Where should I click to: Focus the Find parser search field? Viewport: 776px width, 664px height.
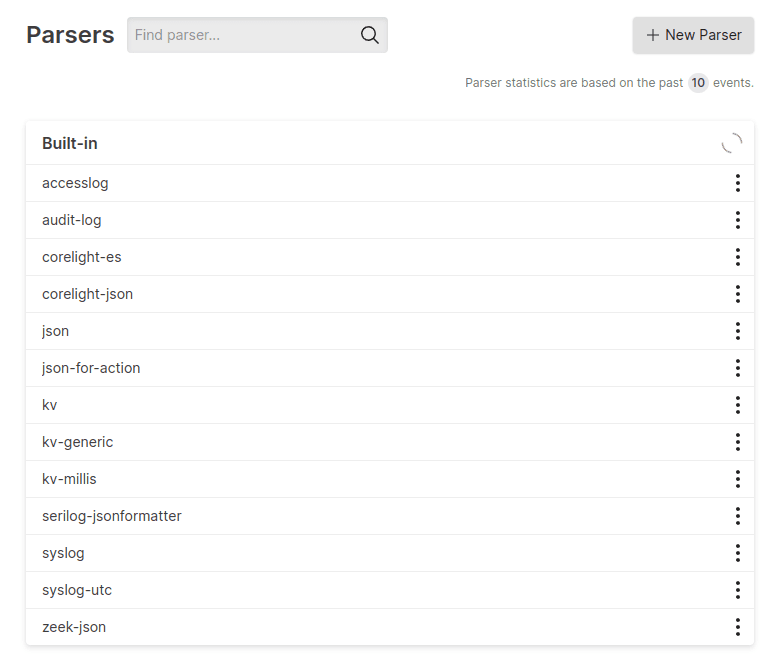[243, 35]
